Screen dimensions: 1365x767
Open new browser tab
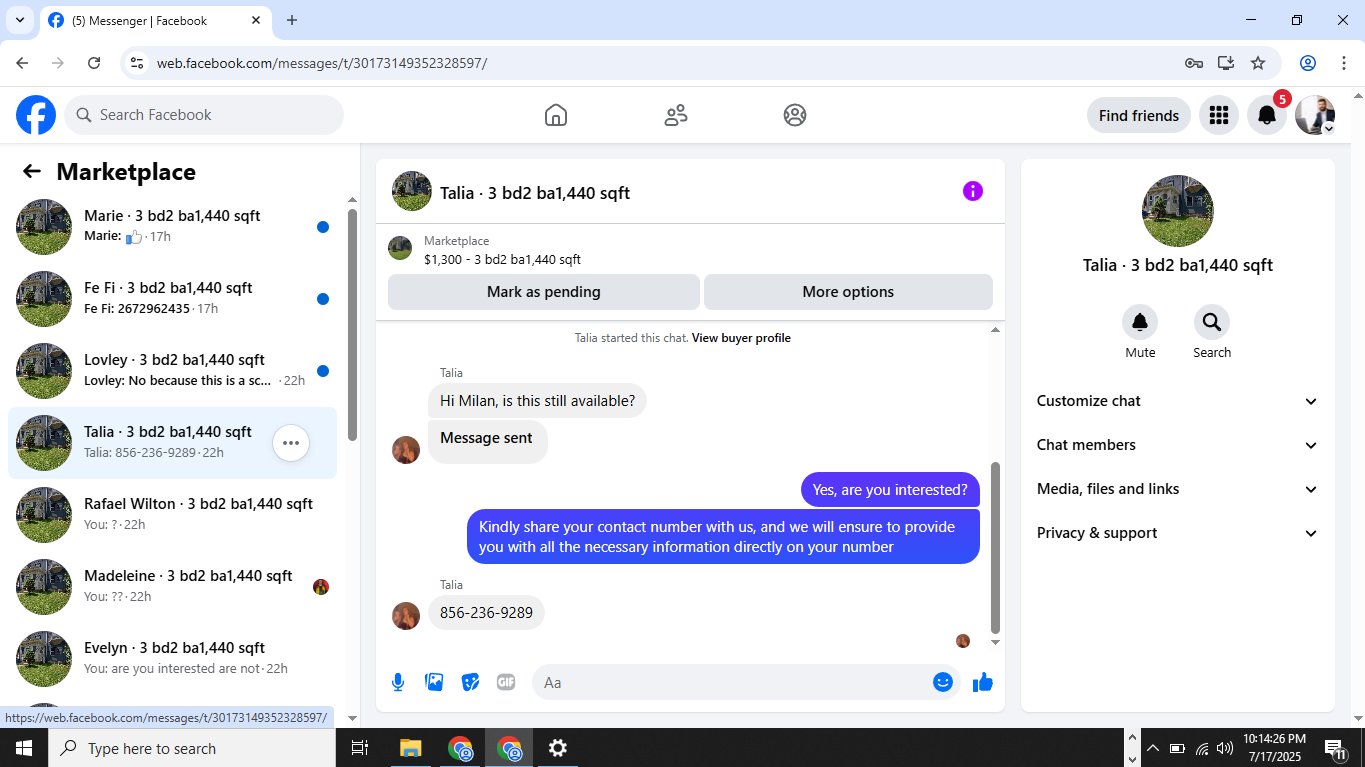[292, 20]
